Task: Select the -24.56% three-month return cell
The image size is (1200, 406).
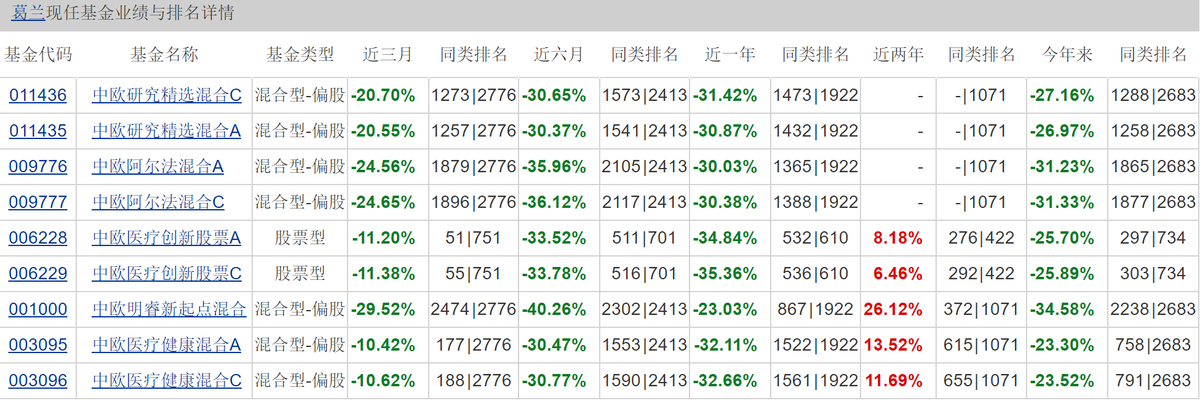Action: pos(387,167)
